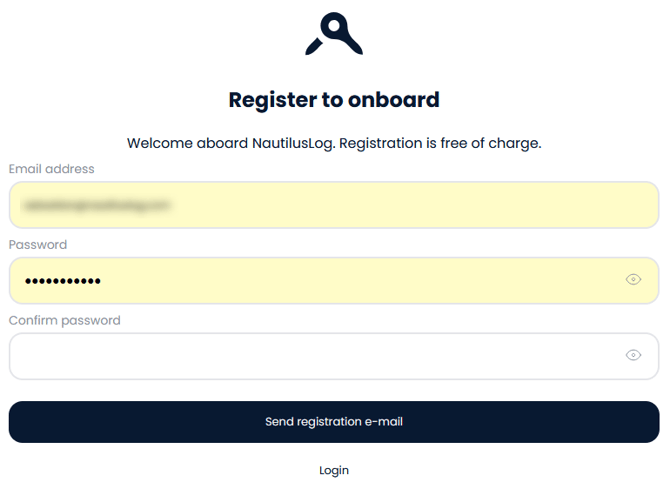Viewport: 670px width, 489px height.
Task: Click the Register to onboard heading
Action: coord(334,100)
